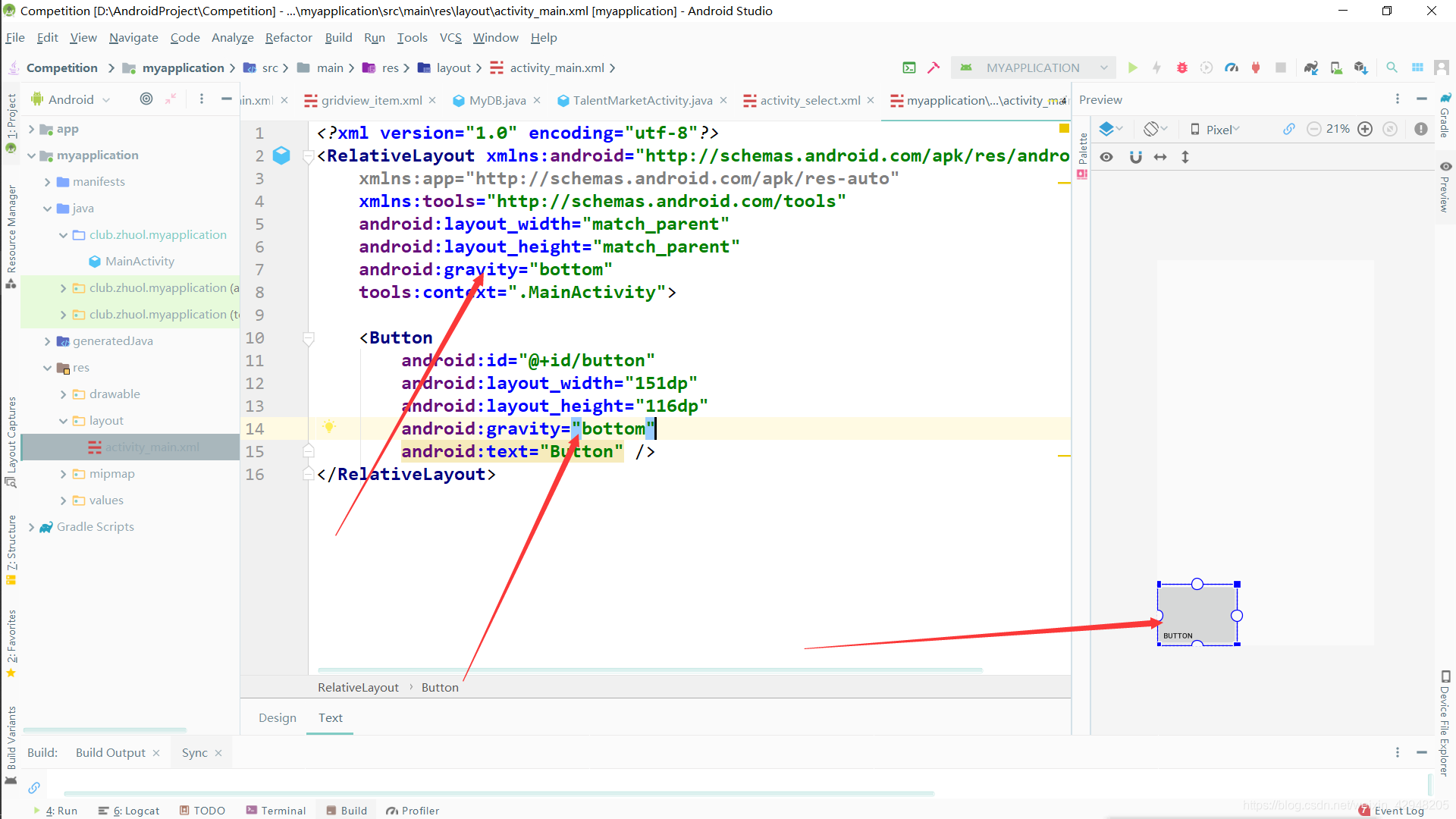Open the Refactor menu
Viewport: 1456px width, 819px height.
click(x=290, y=38)
